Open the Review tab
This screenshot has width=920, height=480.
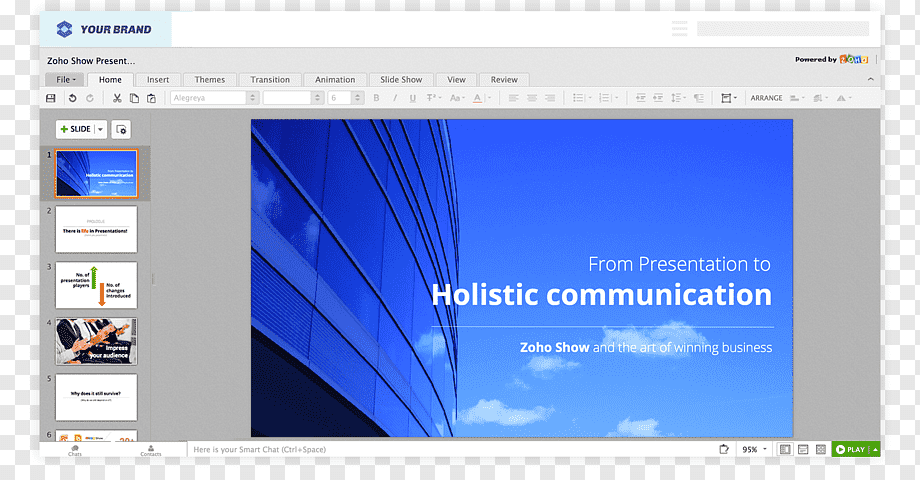click(504, 80)
